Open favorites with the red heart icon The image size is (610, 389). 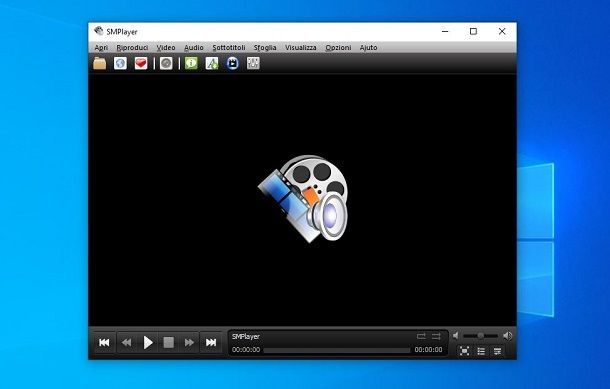(x=141, y=63)
